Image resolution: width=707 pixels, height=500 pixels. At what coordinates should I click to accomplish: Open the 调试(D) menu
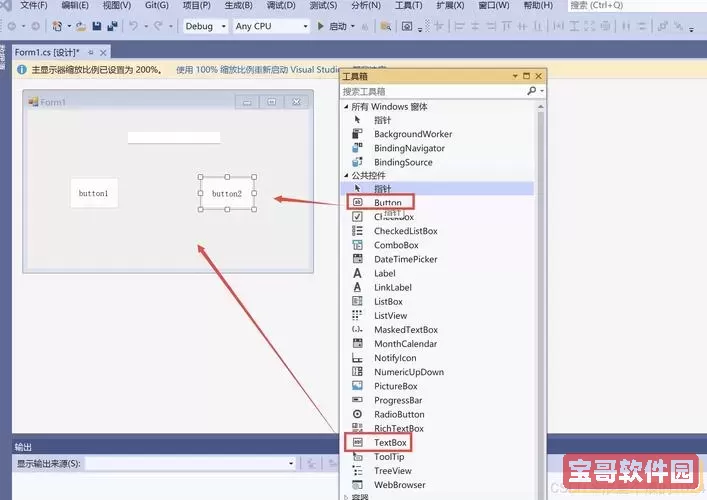point(281,5)
